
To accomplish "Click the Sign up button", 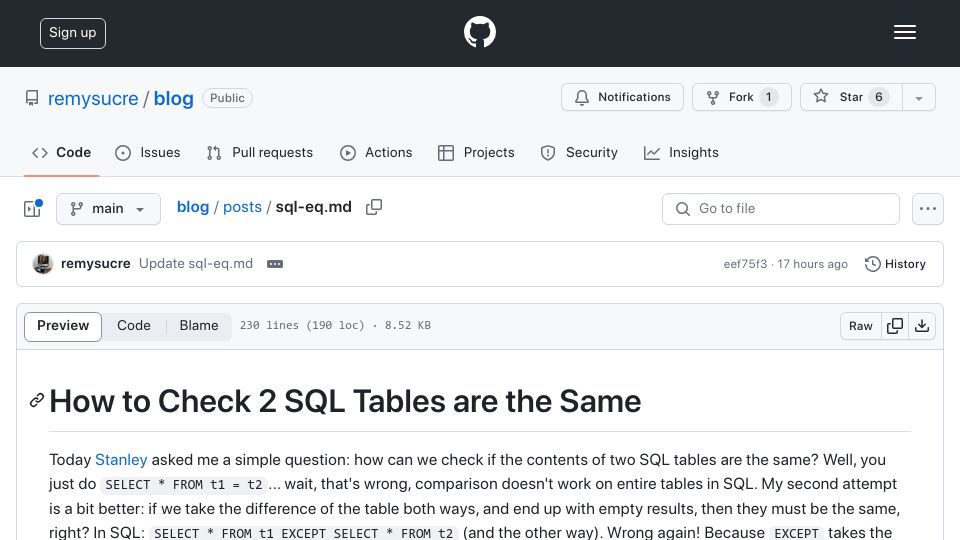I will click(x=73, y=33).
